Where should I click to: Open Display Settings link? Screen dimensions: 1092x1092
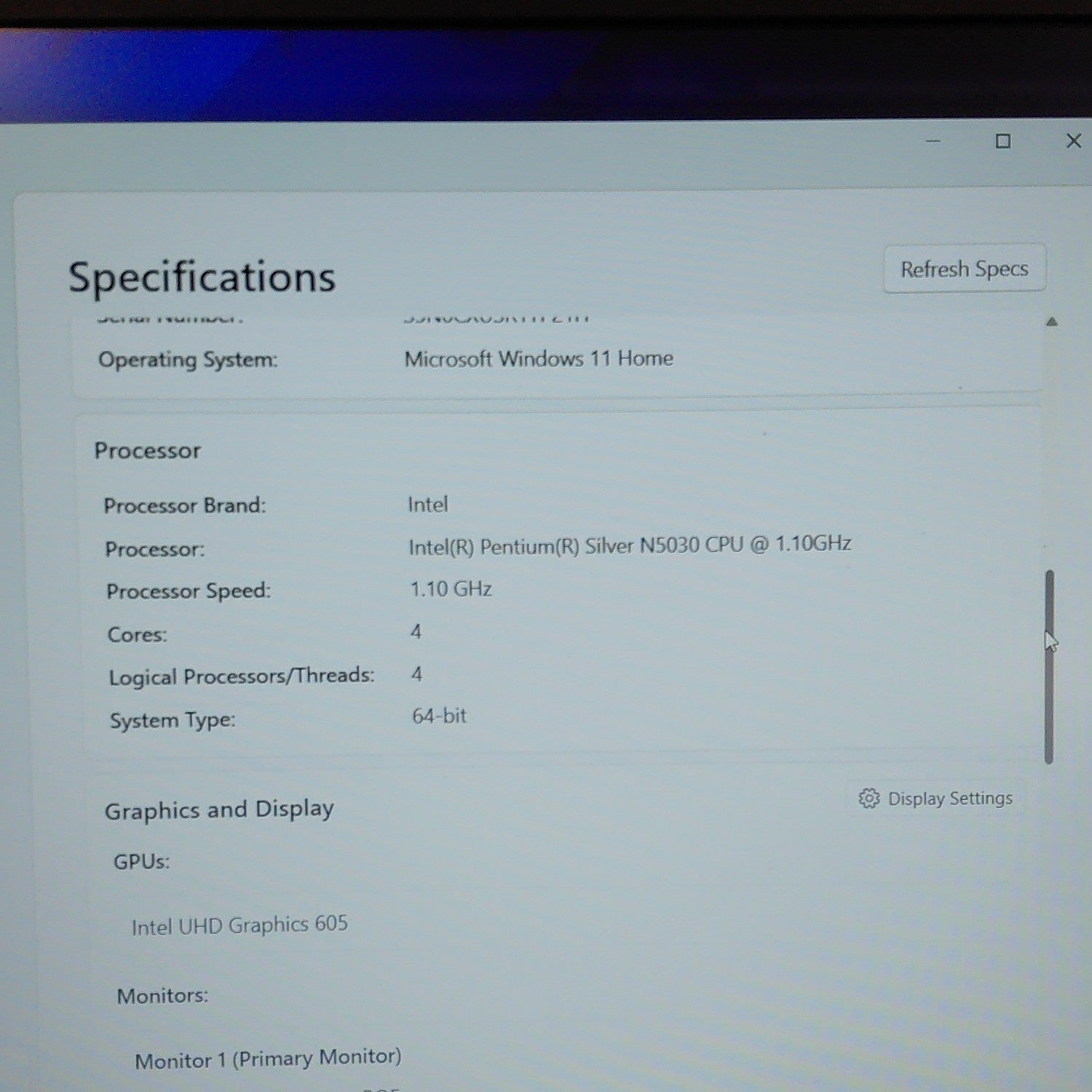tap(935, 799)
